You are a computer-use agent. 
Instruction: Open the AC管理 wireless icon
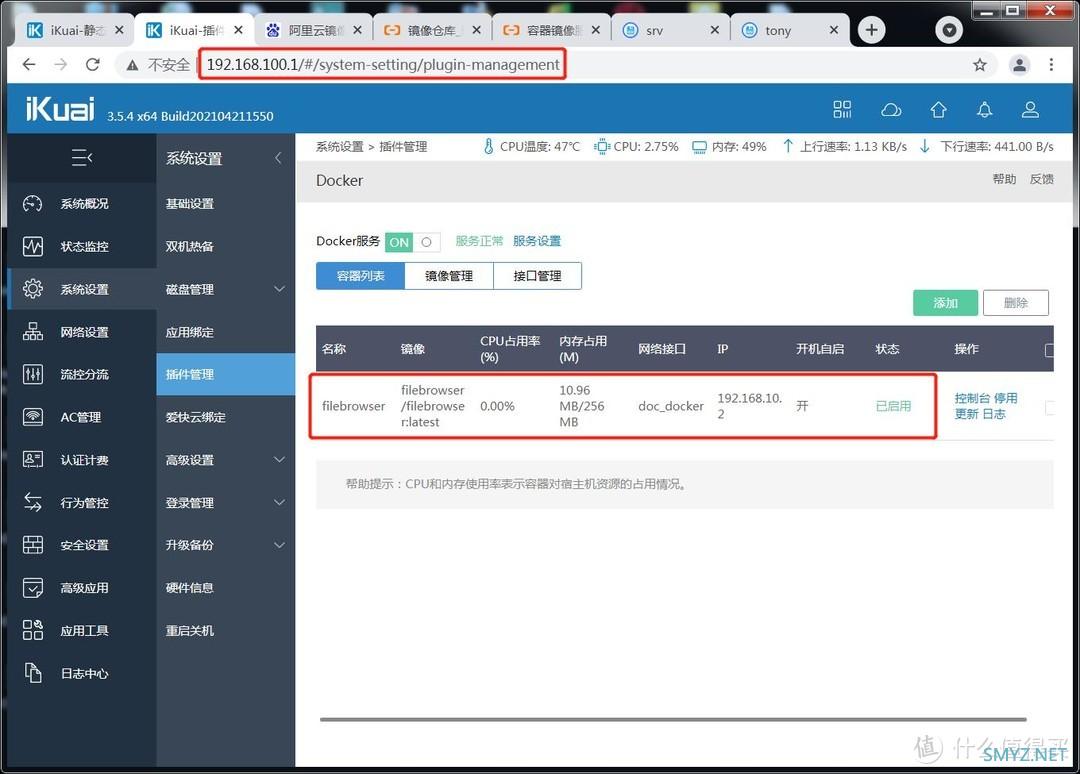(x=32, y=417)
